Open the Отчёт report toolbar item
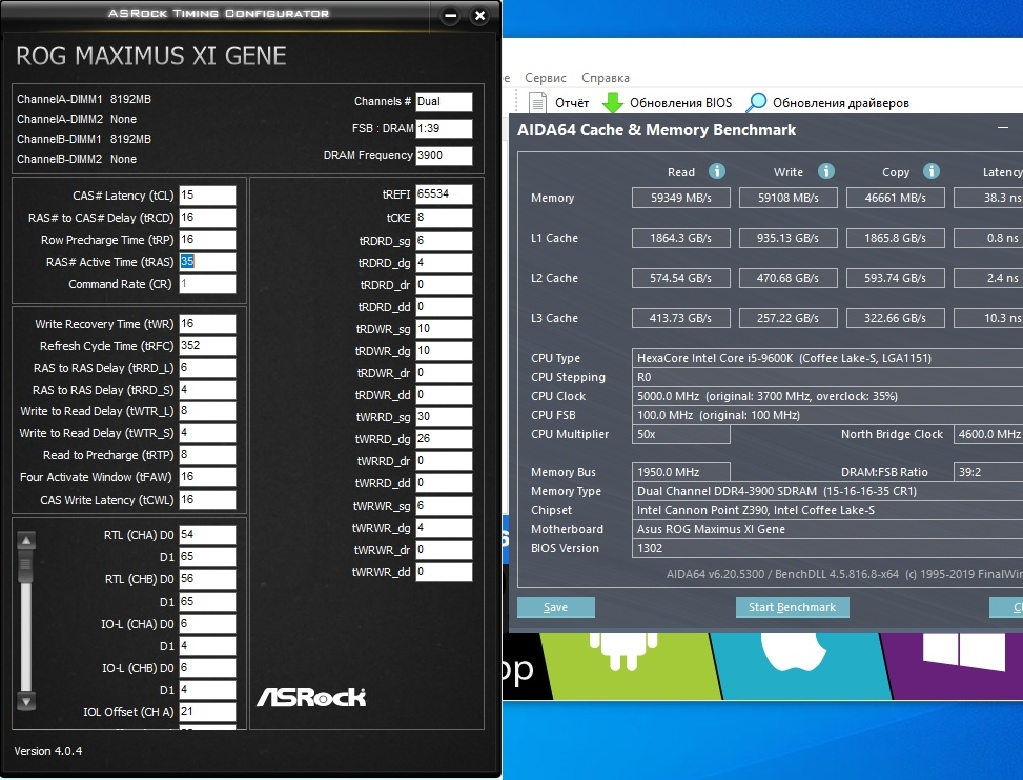This screenshot has width=1023, height=780. pyautogui.click(x=559, y=102)
